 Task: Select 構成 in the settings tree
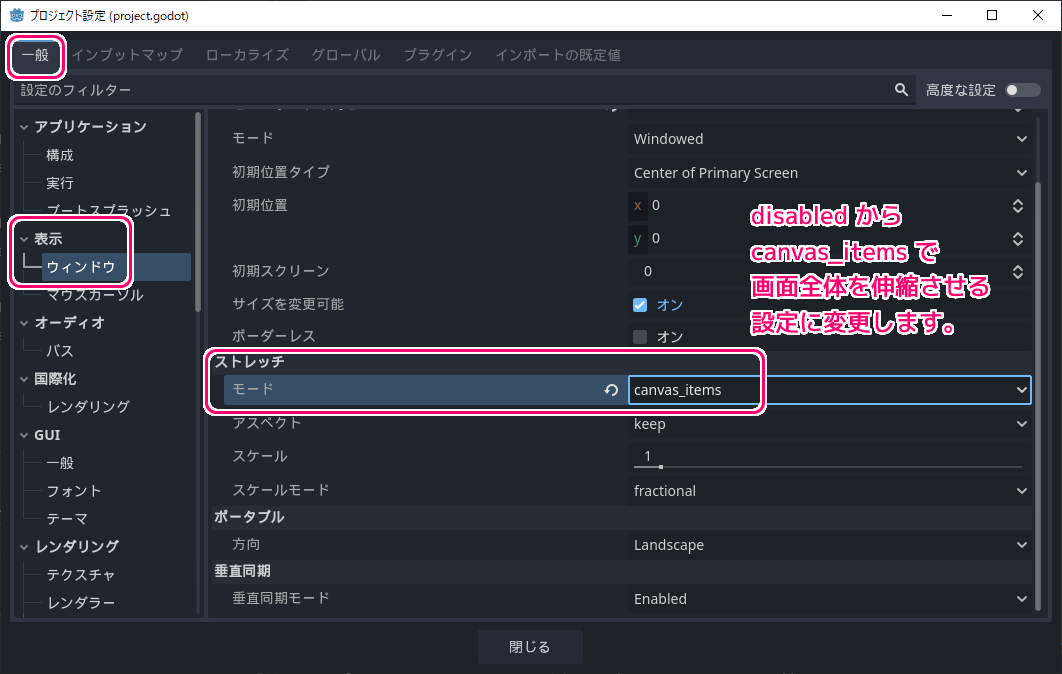(60, 155)
